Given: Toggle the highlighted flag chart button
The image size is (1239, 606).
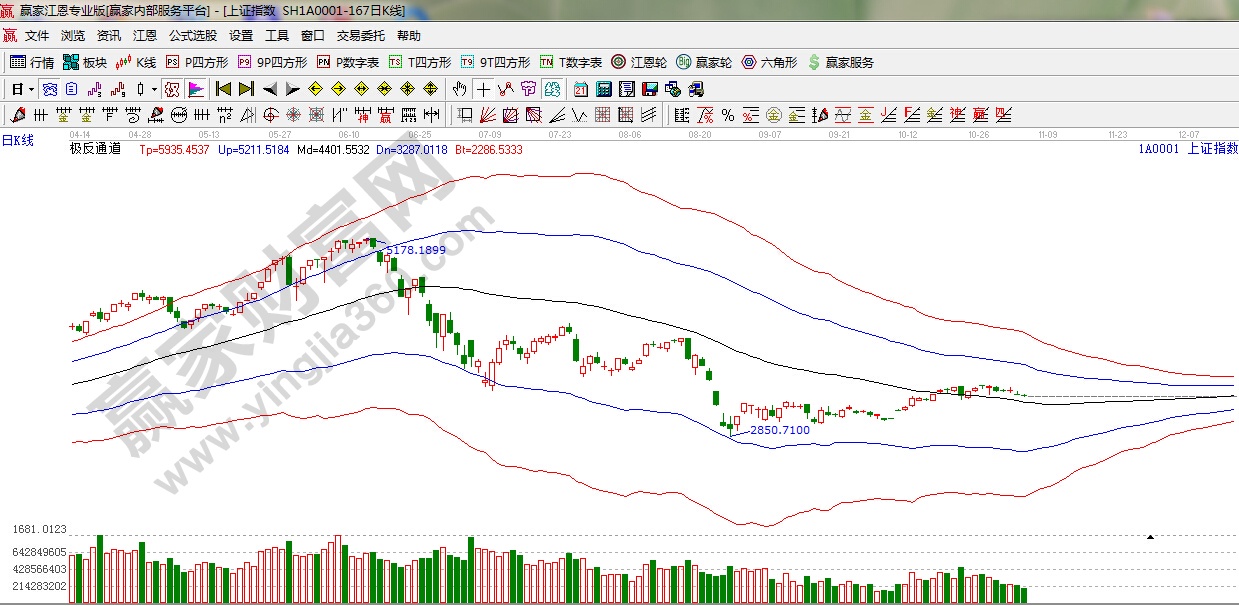Looking at the screenshot, I should tap(196, 89).
